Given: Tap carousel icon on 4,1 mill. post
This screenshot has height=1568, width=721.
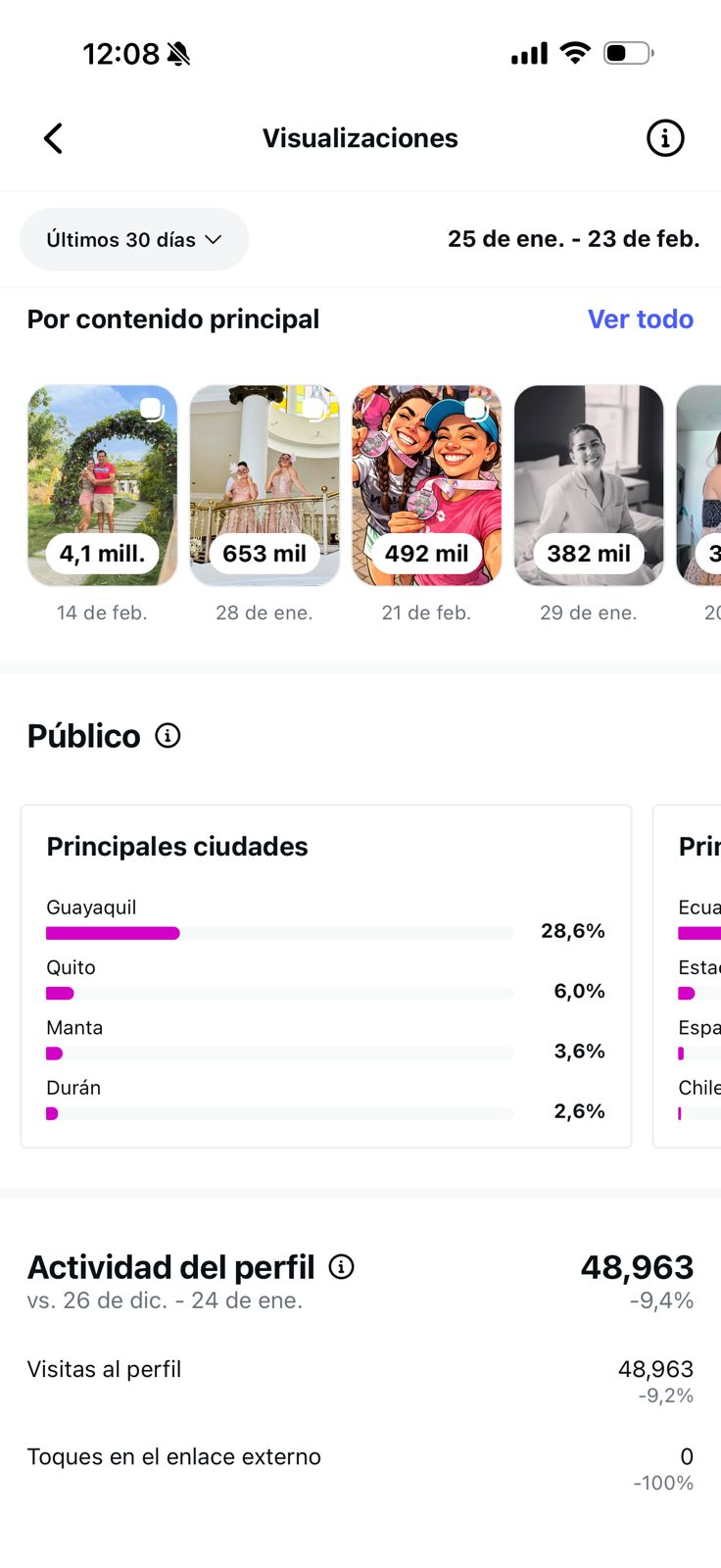Looking at the screenshot, I should point(152,409).
